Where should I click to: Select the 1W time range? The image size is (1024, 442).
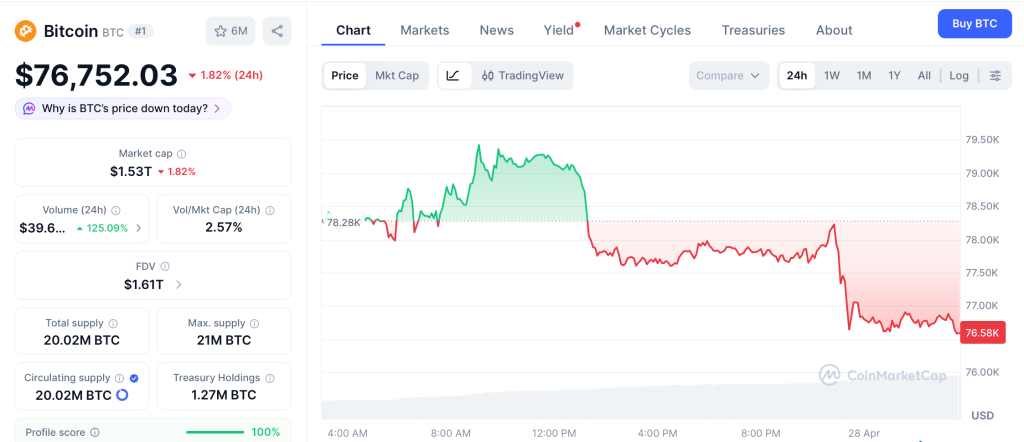tap(832, 75)
